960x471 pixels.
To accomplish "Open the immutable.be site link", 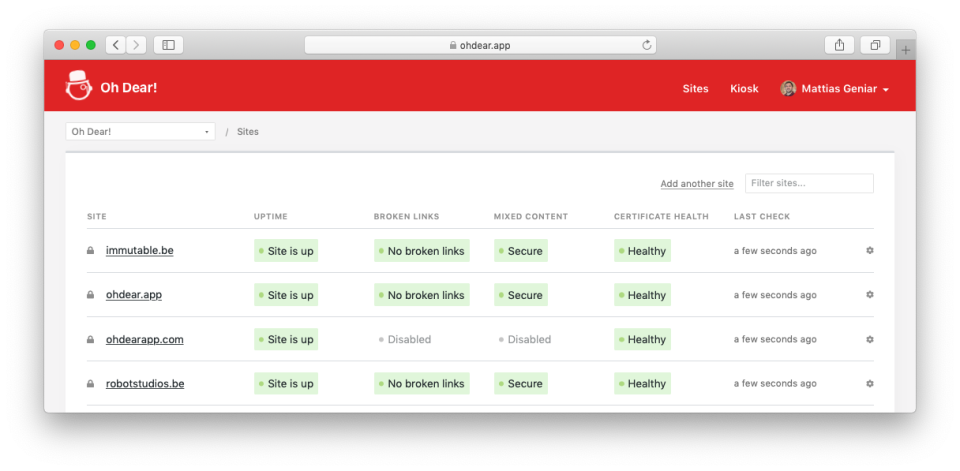I will (140, 251).
